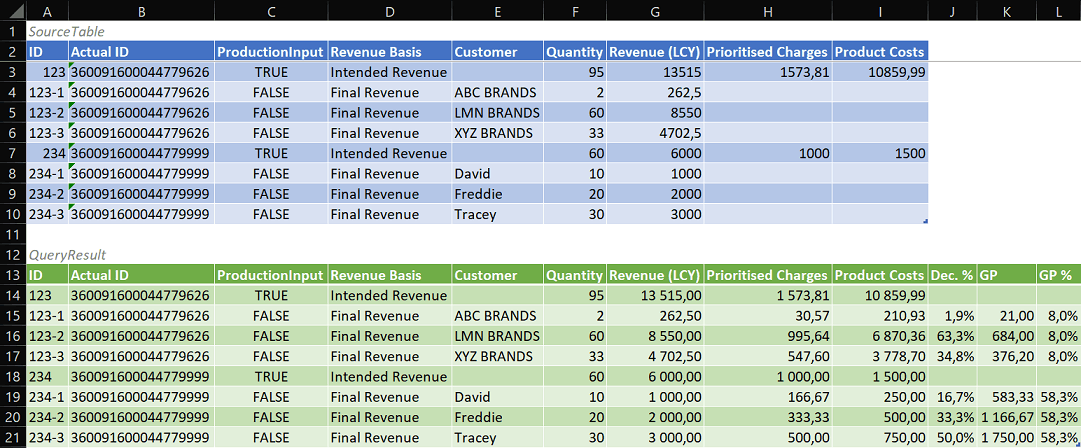Select prioritised charge value 30,57
This screenshot has height=448, width=1081.
click(768, 316)
